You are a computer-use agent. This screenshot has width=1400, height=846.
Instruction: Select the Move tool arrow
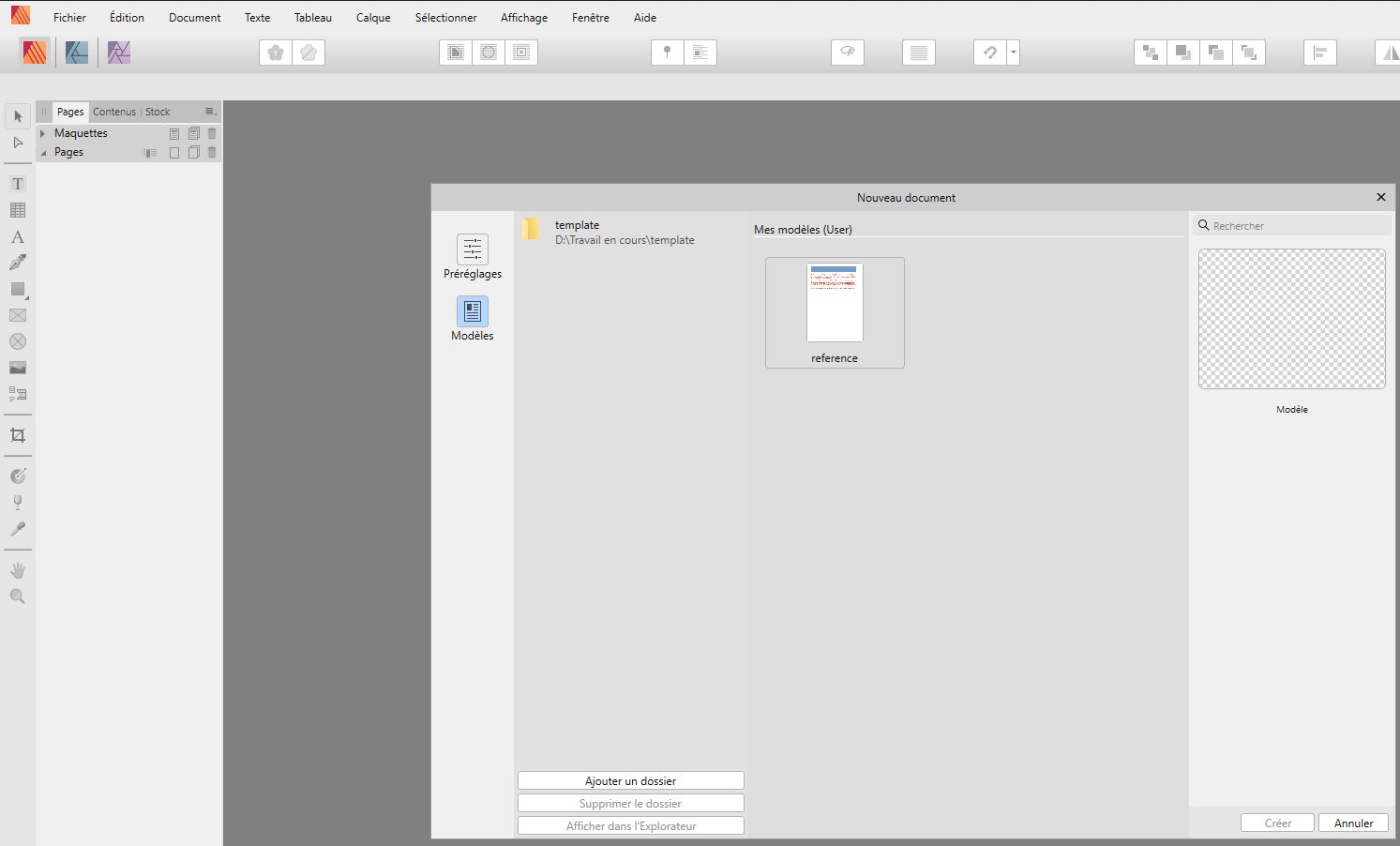pos(18,116)
